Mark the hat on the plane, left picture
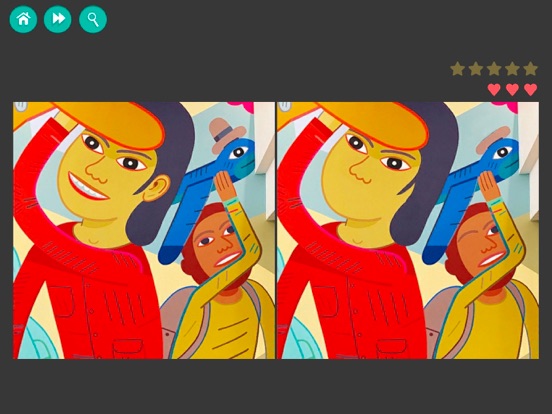Viewport: 552px width, 414px height. click(x=225, y=130)
